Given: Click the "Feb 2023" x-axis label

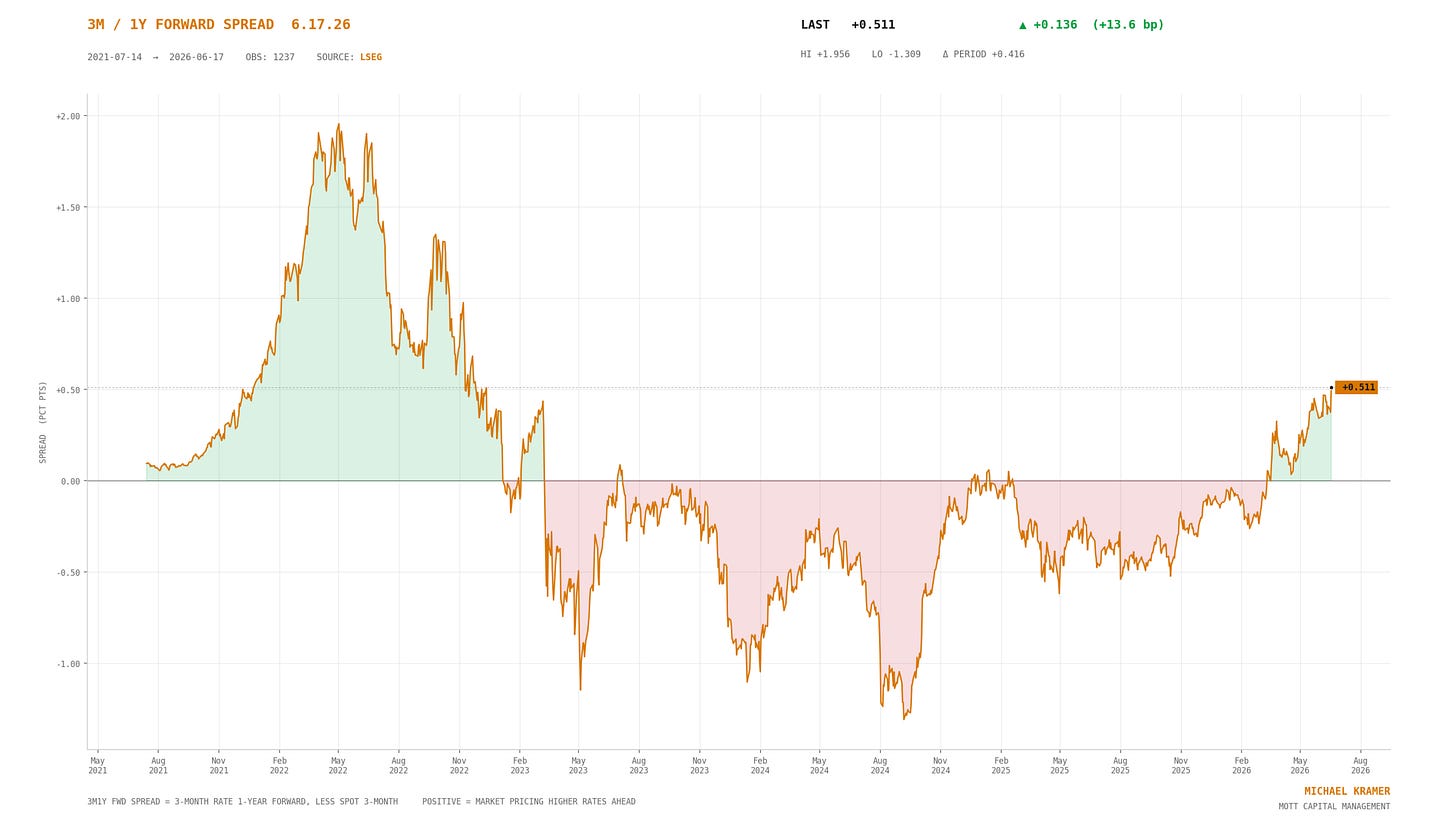Looking at the screenshot, I should [520, 765].
